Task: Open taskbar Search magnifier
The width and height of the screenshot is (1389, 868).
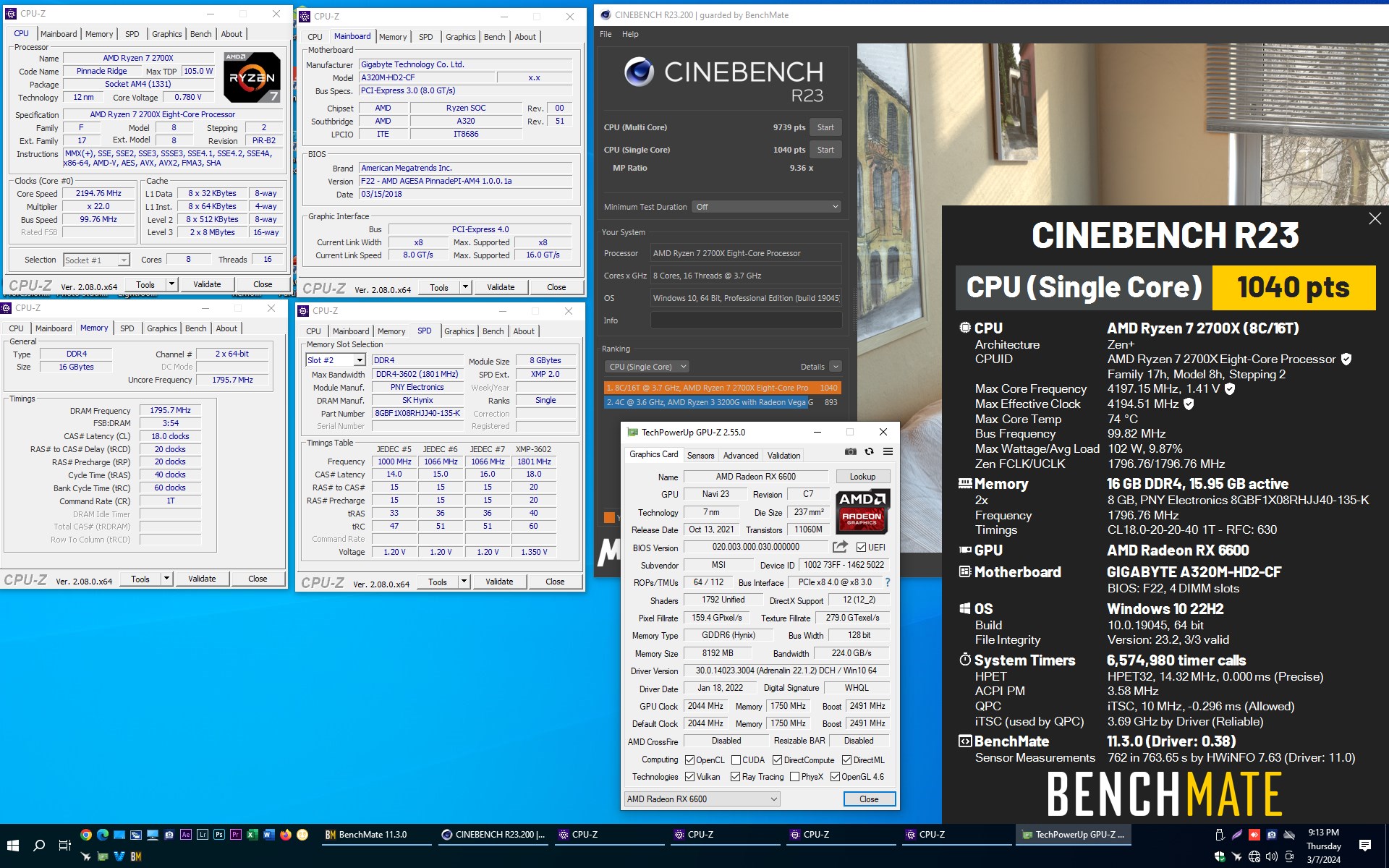Action: tap(39, 846)
